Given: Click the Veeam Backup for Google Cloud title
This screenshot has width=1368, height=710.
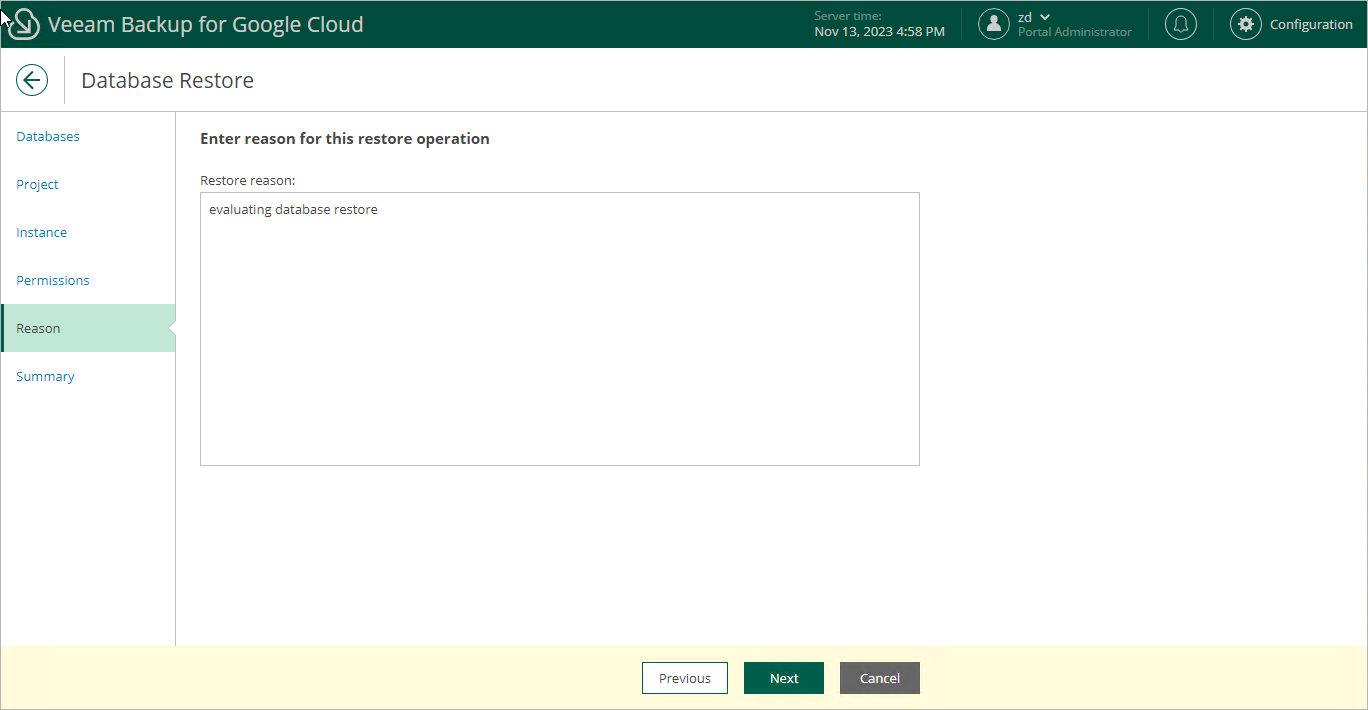Looking at the screenshot, I should coord(206,24).
